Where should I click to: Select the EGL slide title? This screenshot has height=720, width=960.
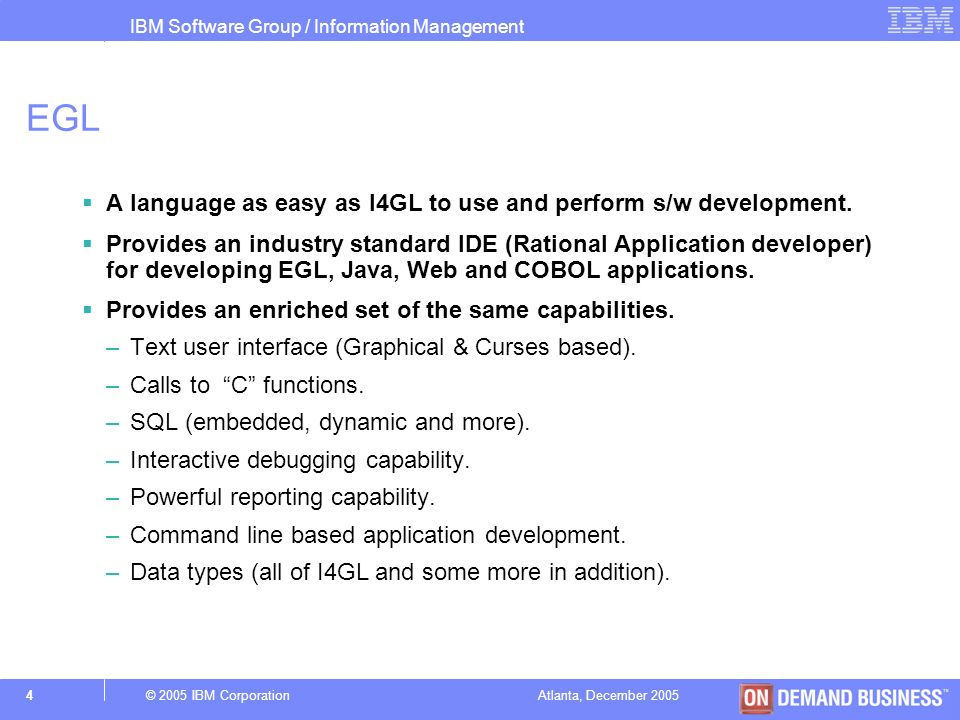(x=62, y=118)
